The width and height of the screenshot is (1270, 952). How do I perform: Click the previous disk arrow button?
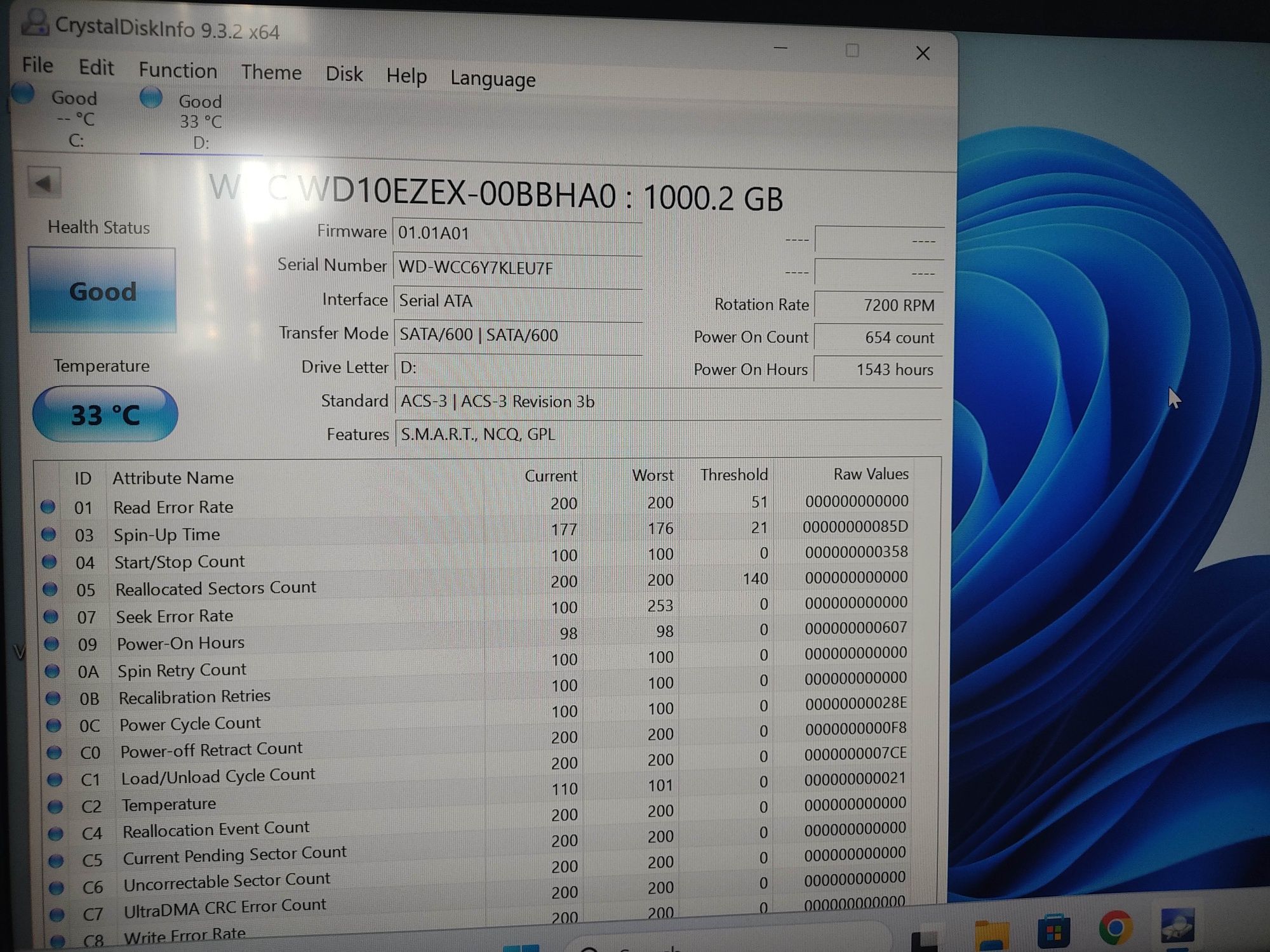[44, 184]
